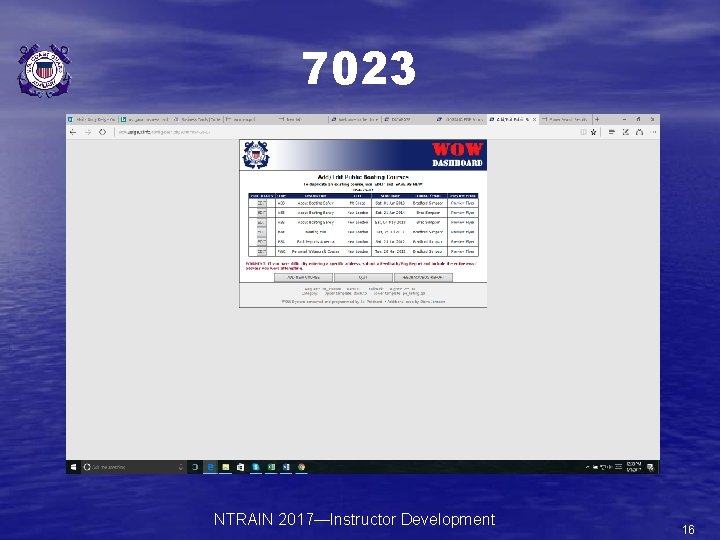This screenshot has height=540, width=720.
Task: Open Excel from the taskbar
Action: [271, 467]
